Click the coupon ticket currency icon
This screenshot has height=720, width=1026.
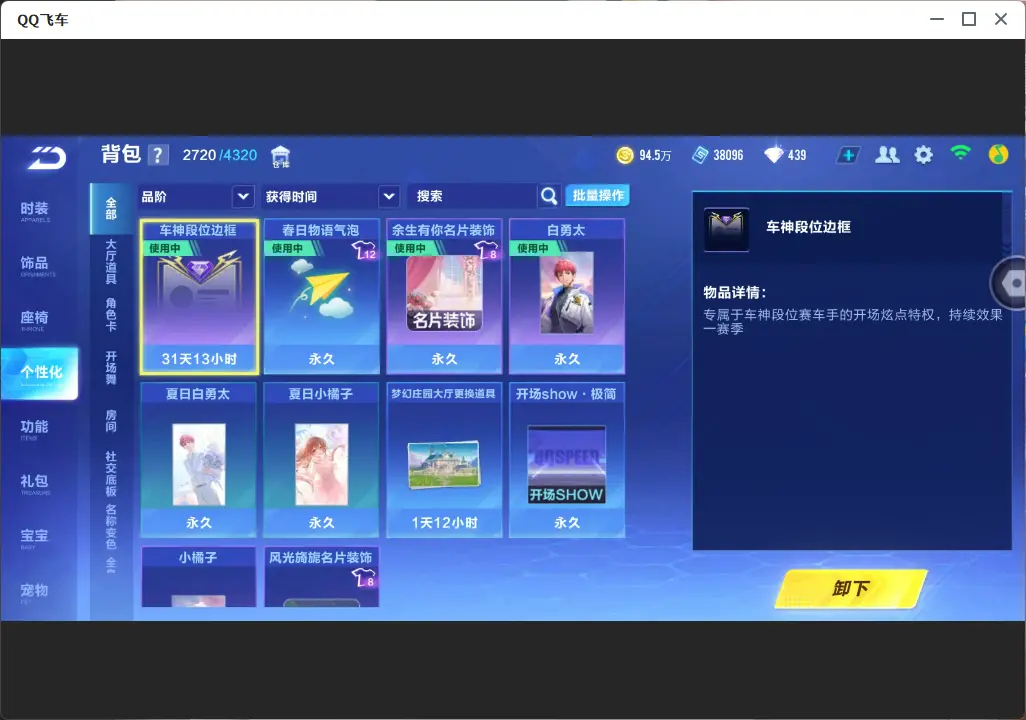[699, 155]
